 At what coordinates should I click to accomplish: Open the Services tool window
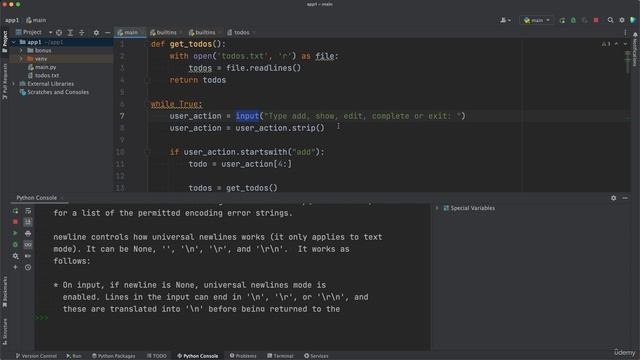[316, 356]
